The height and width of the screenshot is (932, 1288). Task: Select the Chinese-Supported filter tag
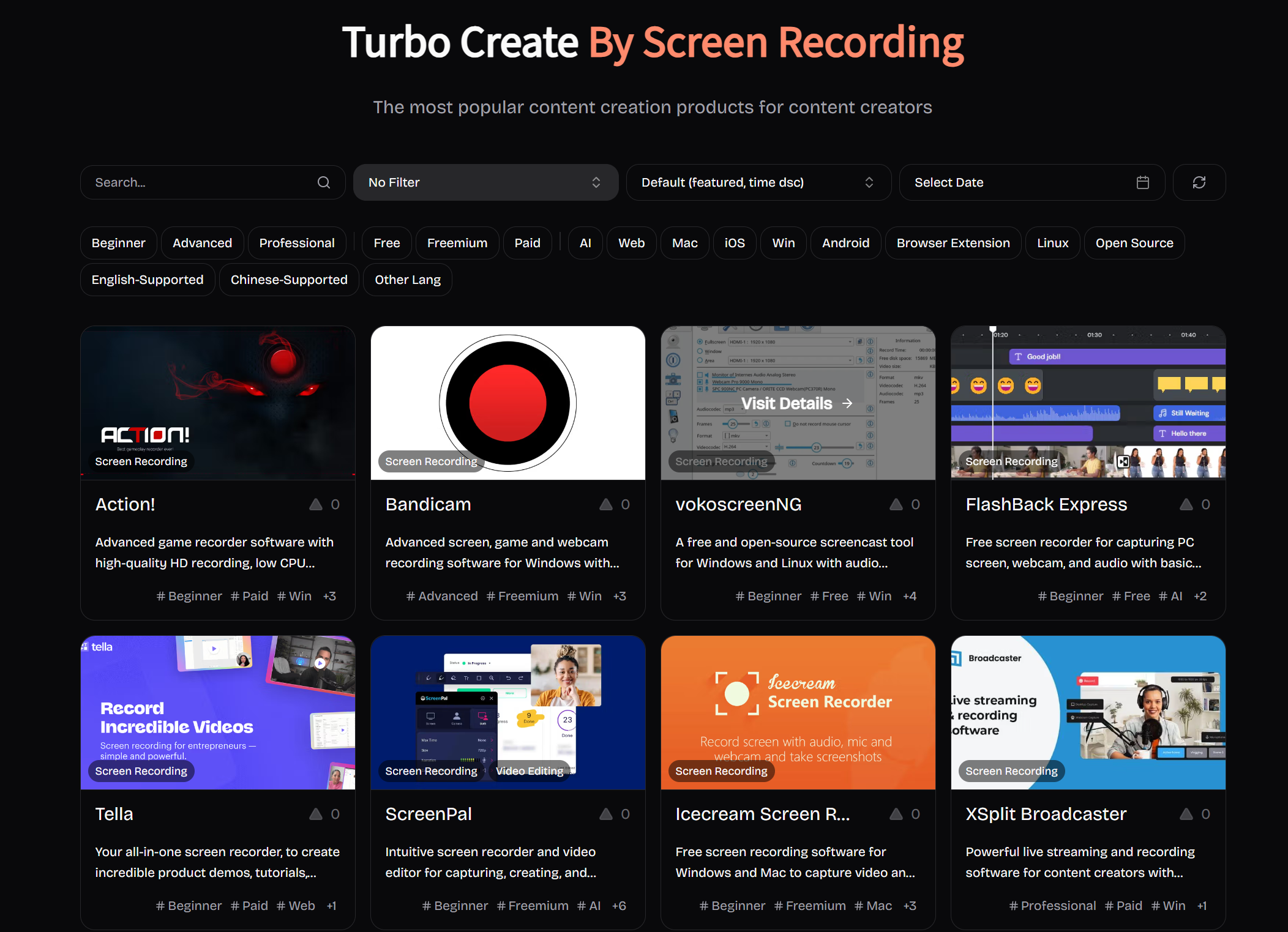coord(289,280)
